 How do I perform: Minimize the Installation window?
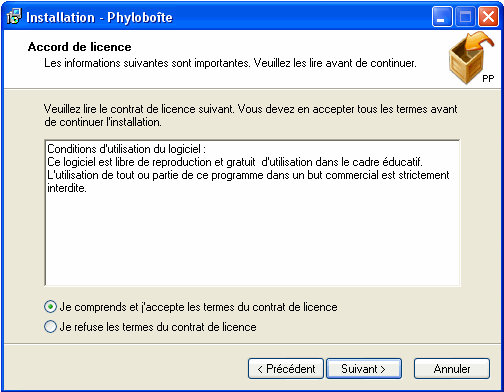pyautogui.click(x=442, y=17)
